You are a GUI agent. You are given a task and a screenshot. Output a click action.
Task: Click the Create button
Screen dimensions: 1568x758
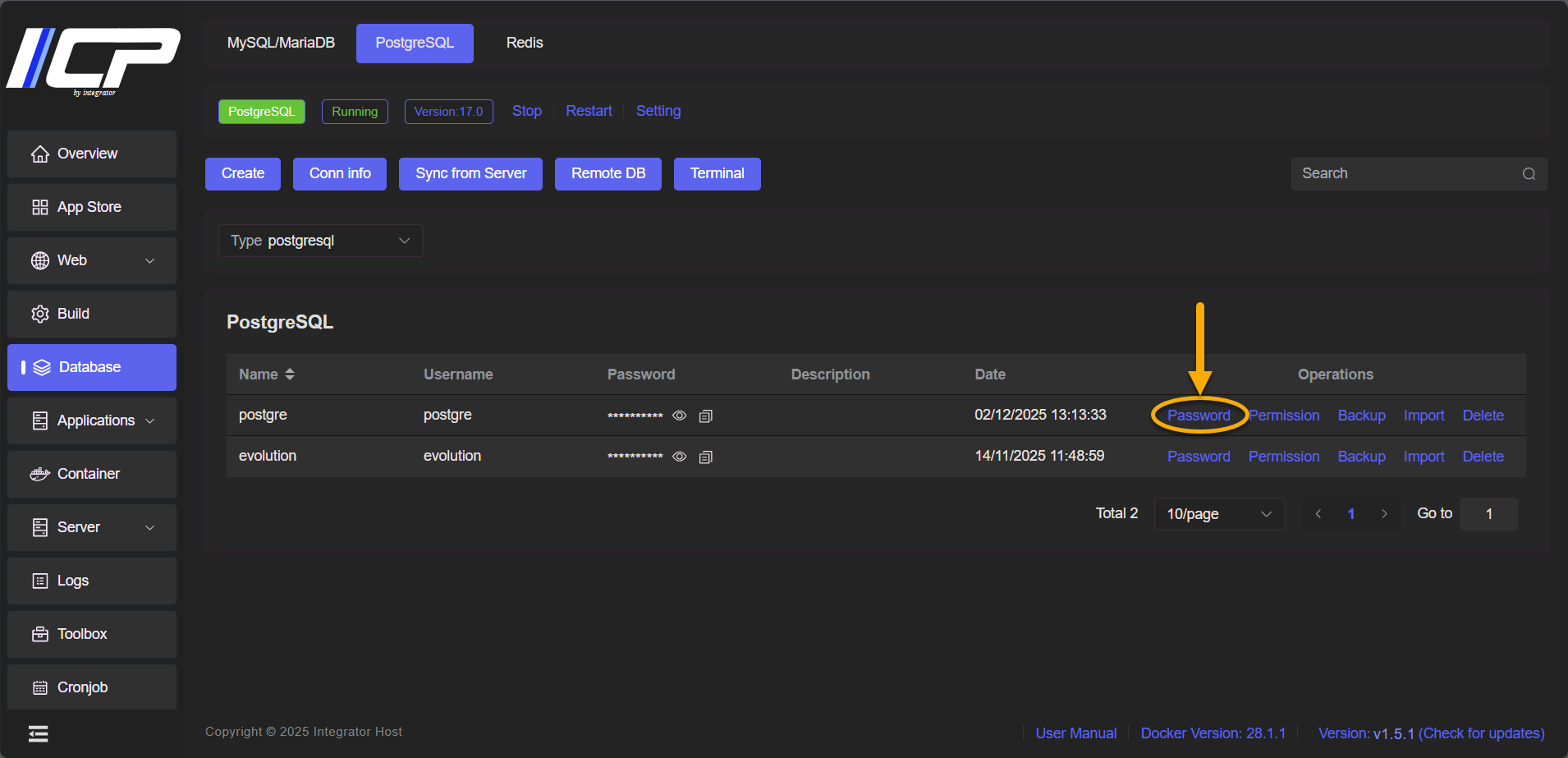click(x=243, y=173)
